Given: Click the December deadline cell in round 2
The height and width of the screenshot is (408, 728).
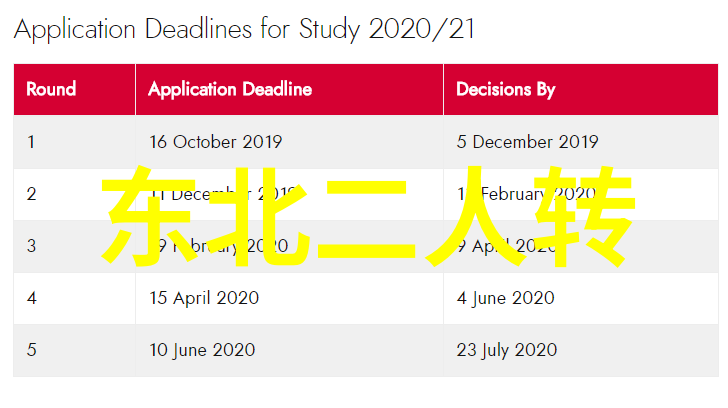Looking at the screenshot, I should (x=289, y=194).
